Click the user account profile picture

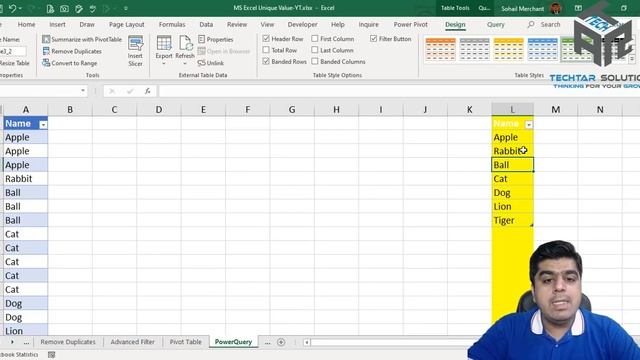(x=556, y=8)
